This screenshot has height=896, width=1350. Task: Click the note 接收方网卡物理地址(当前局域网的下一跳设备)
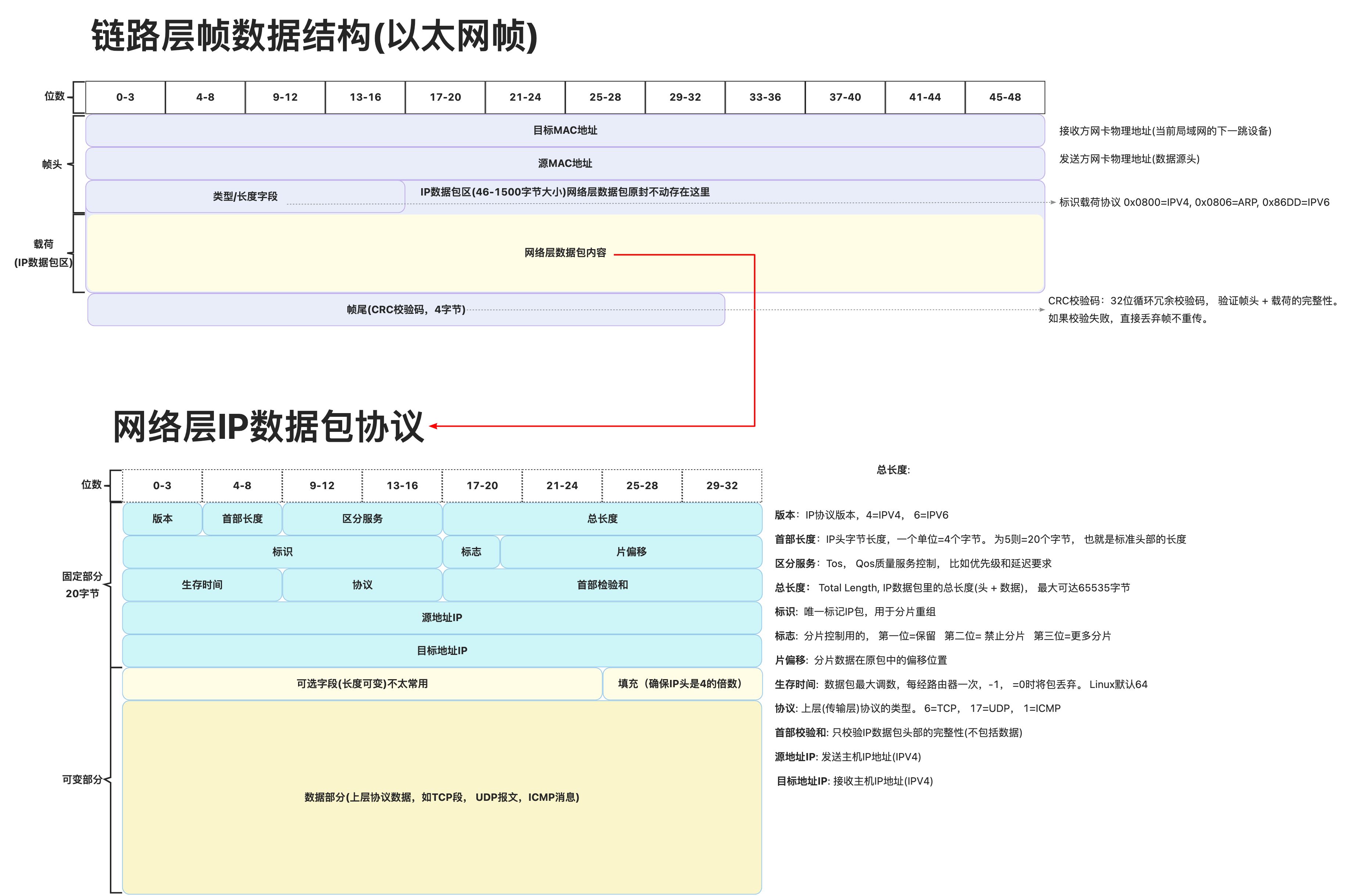click(x=1165, y=131)
